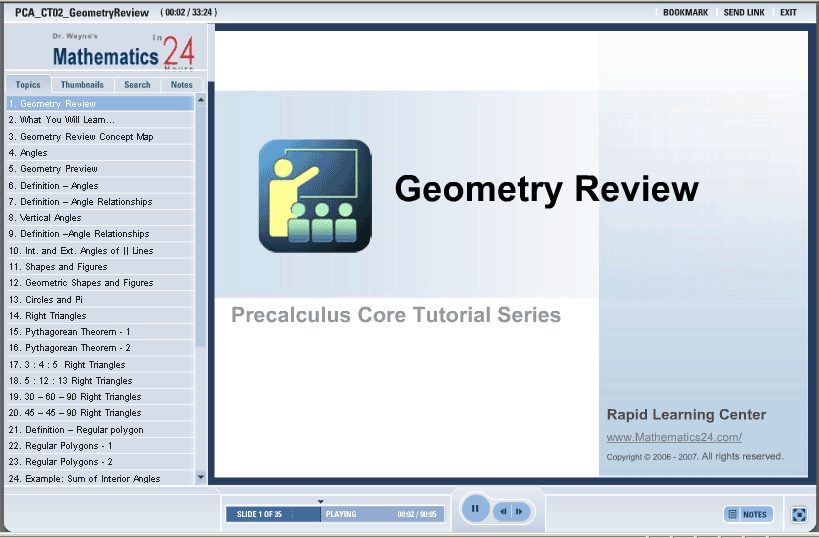The image size is (819, 538).
Task: Toggle full screen view icon
Action: point(799,514)
